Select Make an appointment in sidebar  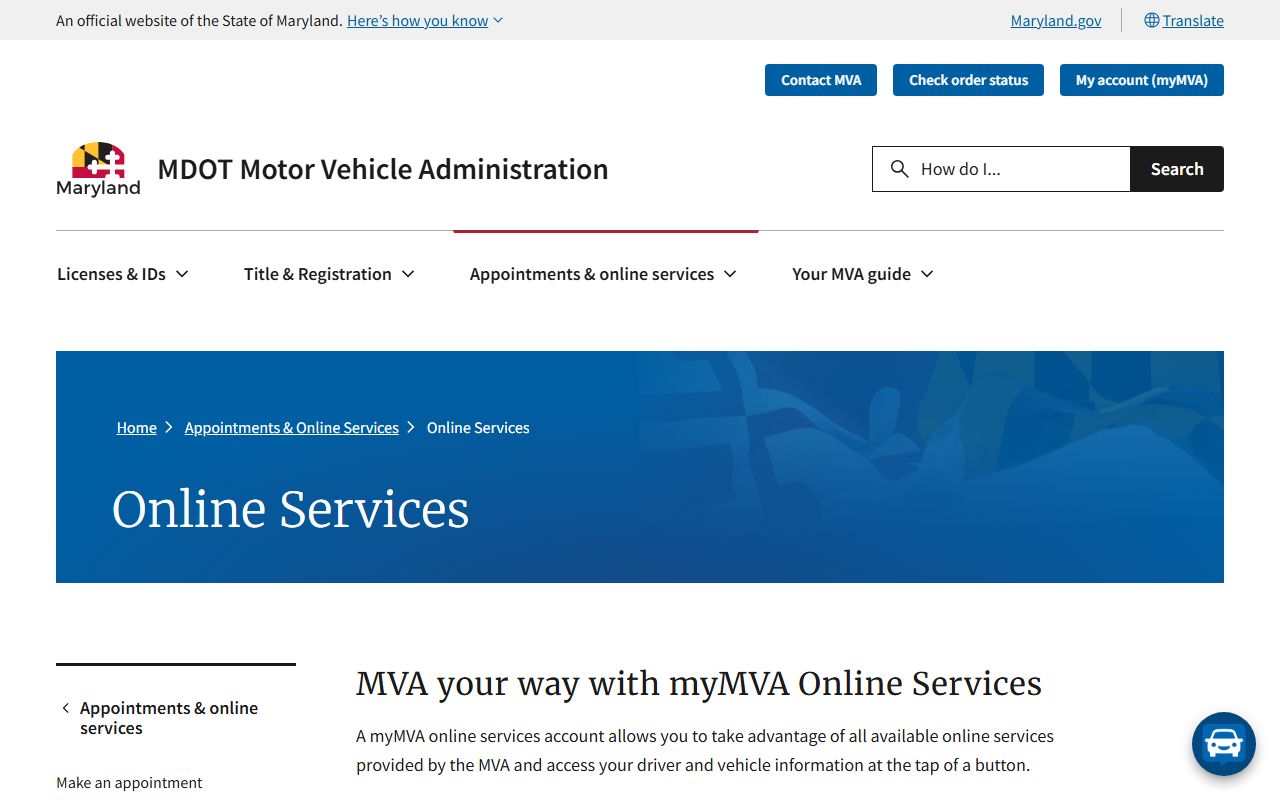click(x=129, y=782)
